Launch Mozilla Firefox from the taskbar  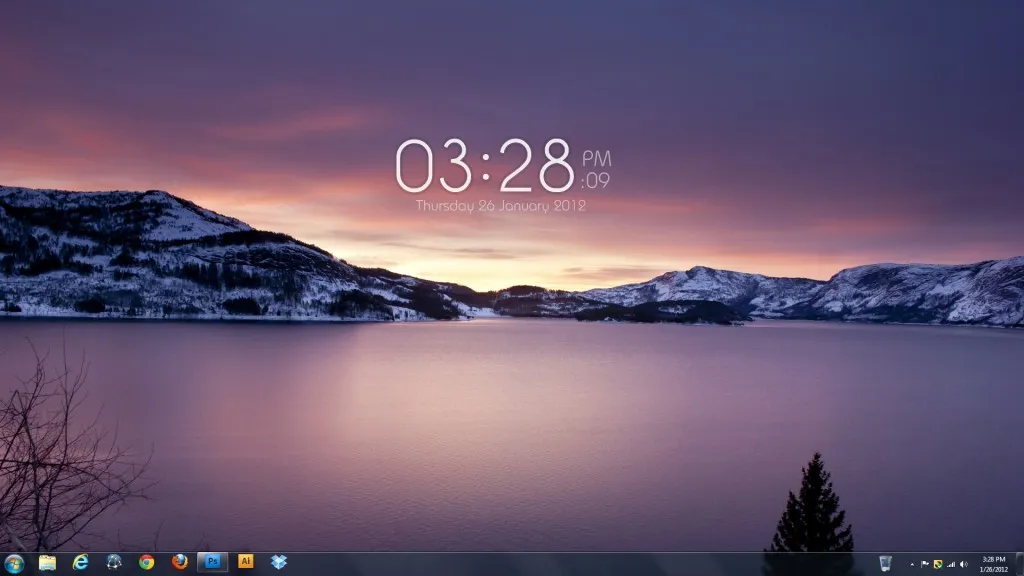pos(180,562)
